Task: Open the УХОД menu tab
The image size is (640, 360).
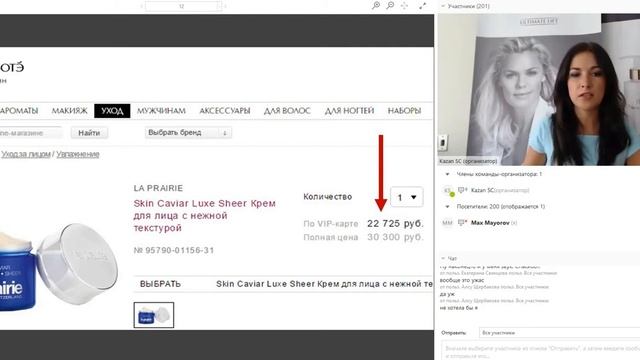Action: click(112, 111)
